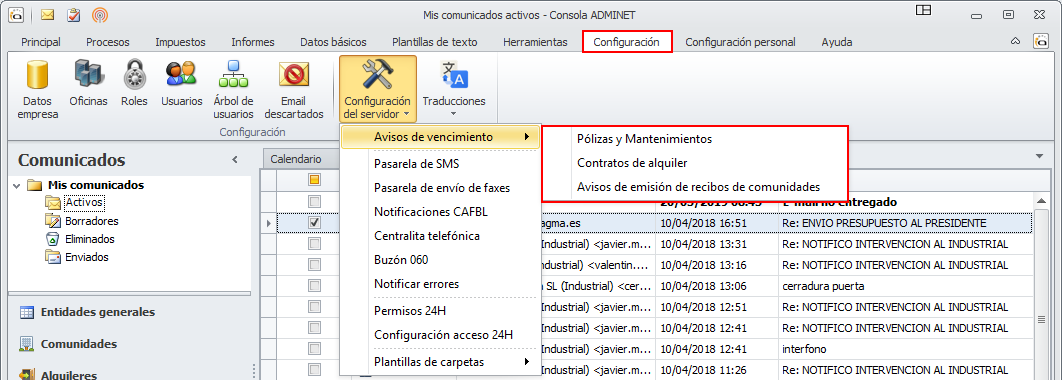Screen dimensions: 1062x380
Task: Uncheck the row dated 10/04/2018 16:51
Action: [x=314, y=222]
